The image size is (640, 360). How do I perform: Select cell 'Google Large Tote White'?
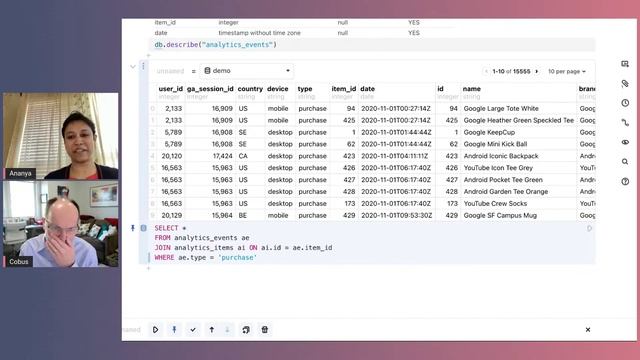pos(501,109)
